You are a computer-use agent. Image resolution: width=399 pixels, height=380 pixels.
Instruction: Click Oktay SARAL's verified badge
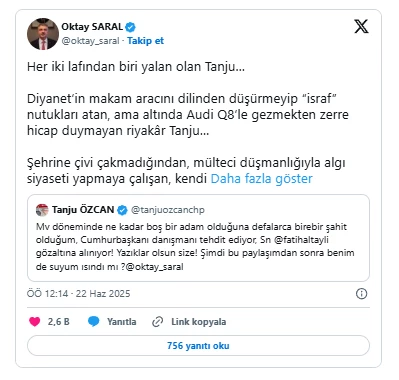pyautogui.click(x=130, y=27)
